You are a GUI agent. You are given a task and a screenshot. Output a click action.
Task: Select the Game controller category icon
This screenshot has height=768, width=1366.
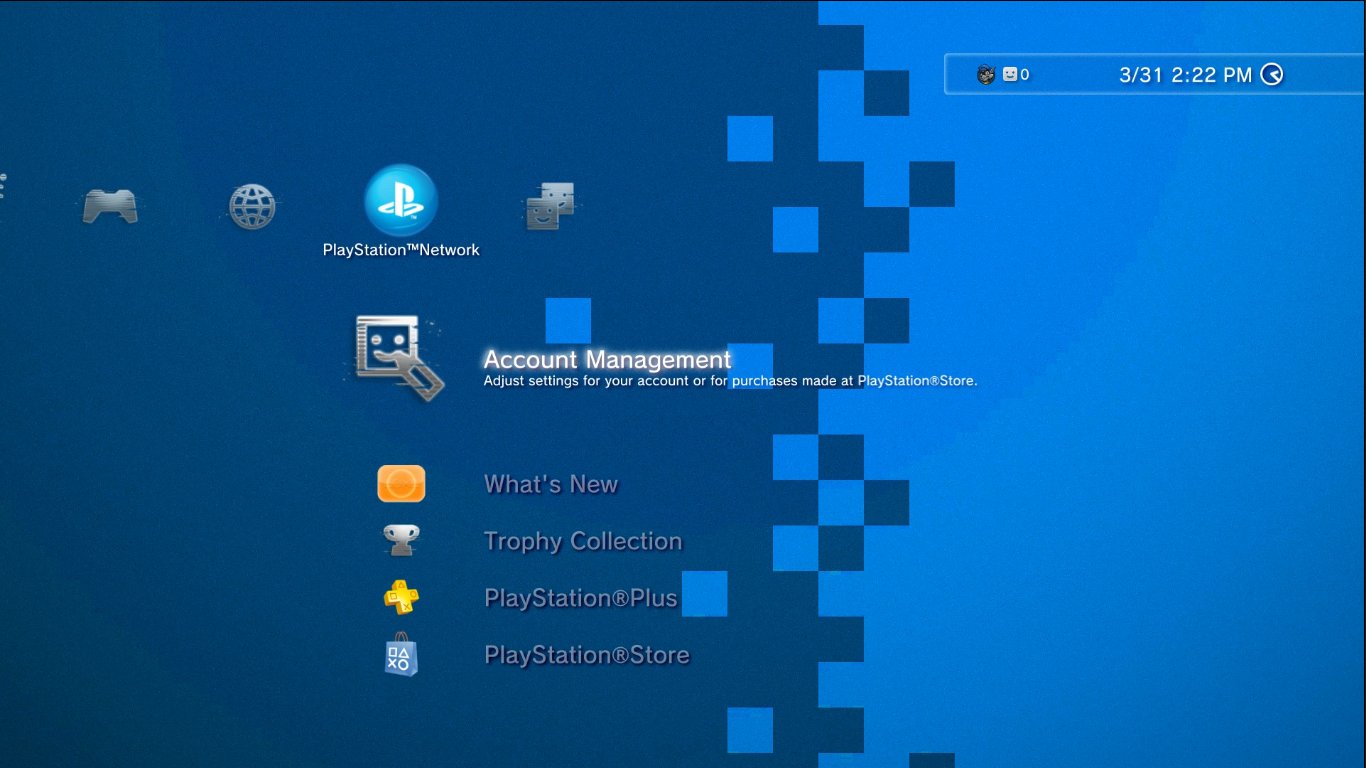110,207
